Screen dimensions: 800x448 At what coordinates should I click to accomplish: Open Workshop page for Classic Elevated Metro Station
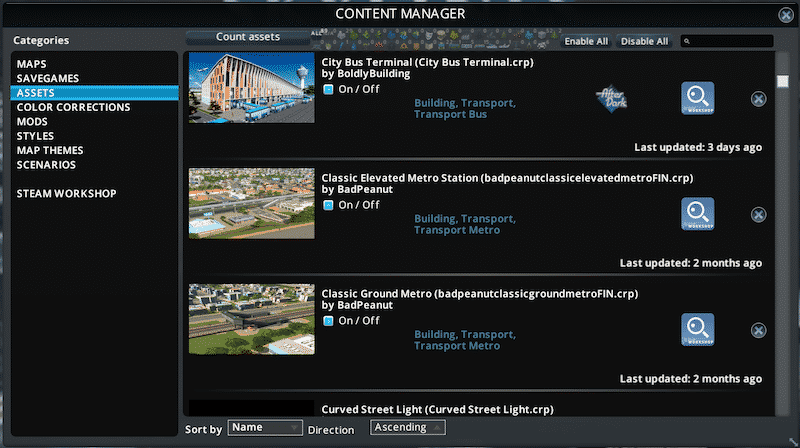tap(697, 215)
